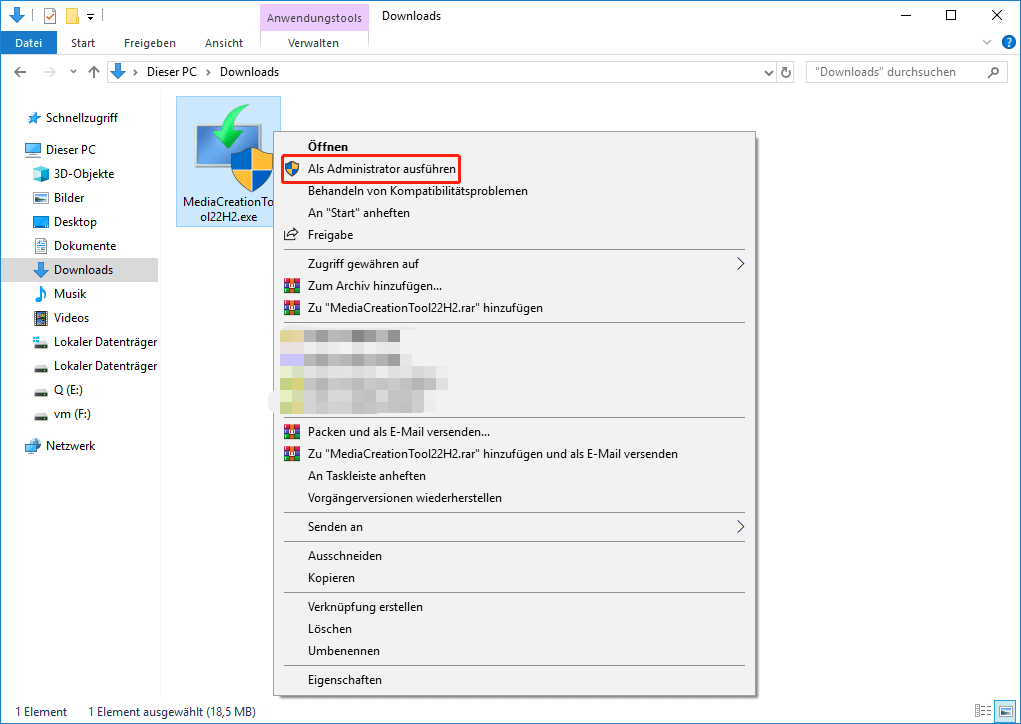Open Desktop folder in the sidebar
The width and height of the screenshot is (1021, 724).
tap(75, 222)
